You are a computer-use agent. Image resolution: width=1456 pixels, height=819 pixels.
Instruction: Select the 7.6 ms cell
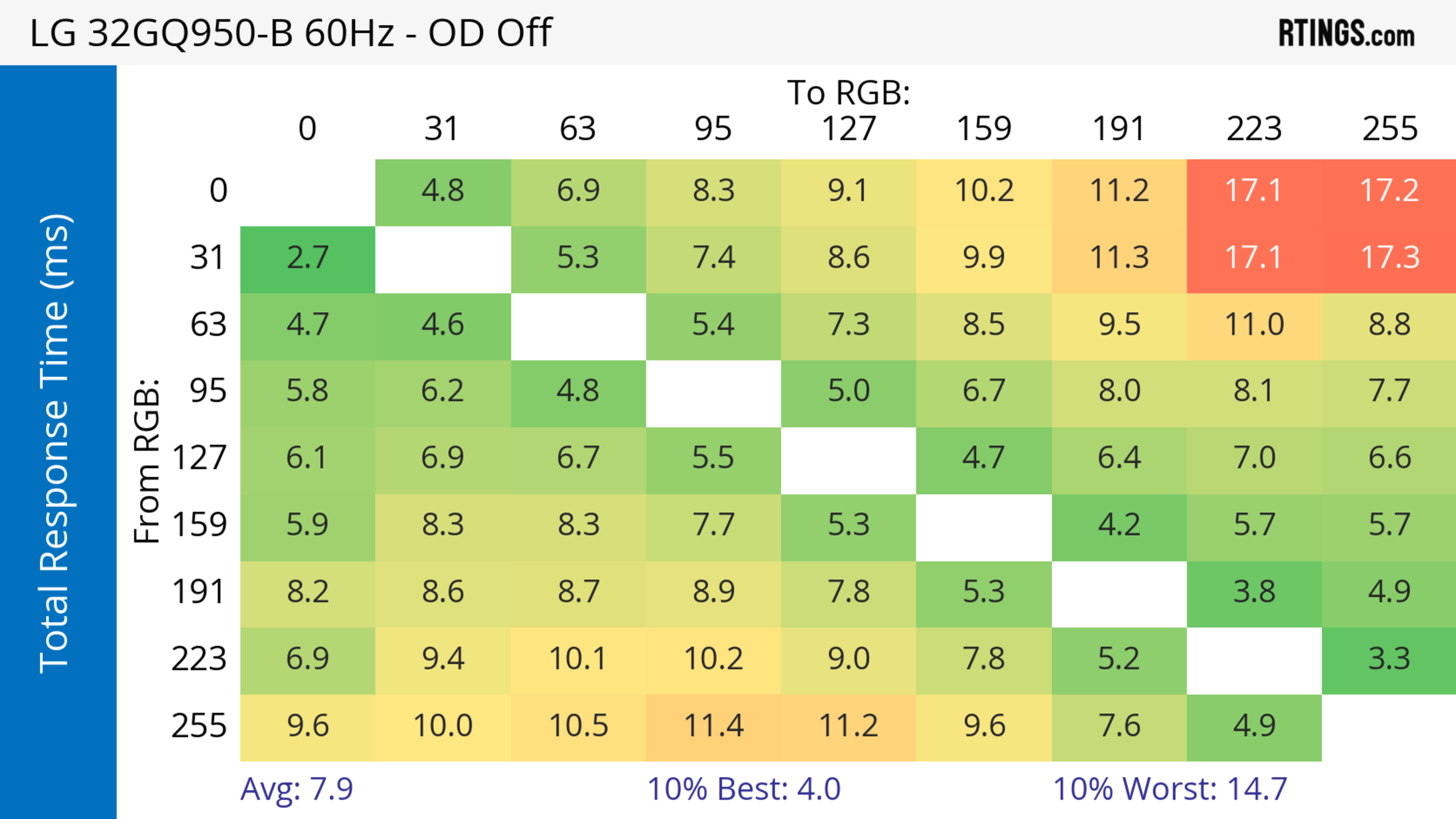point(1119,727)
